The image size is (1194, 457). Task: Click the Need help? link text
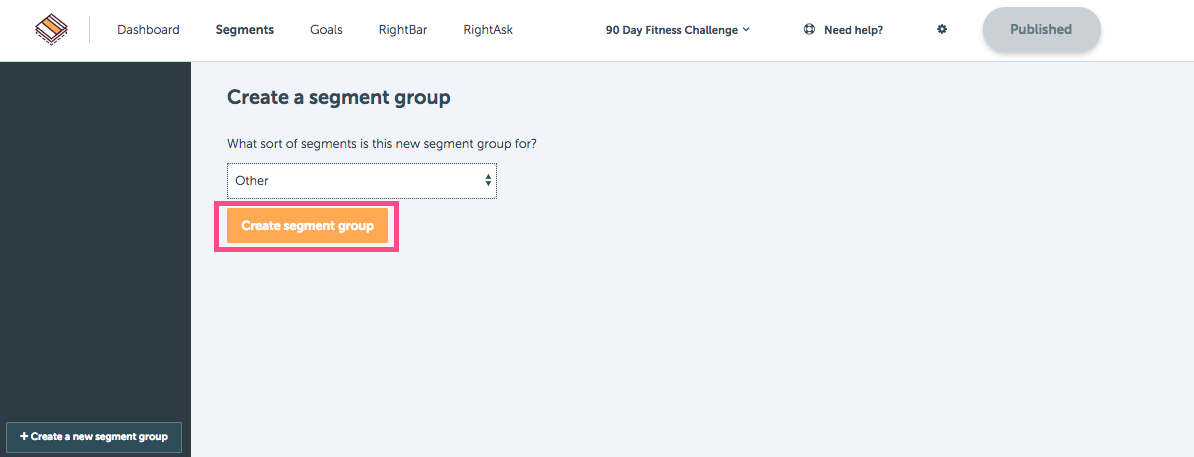click(x=854, y=30)
